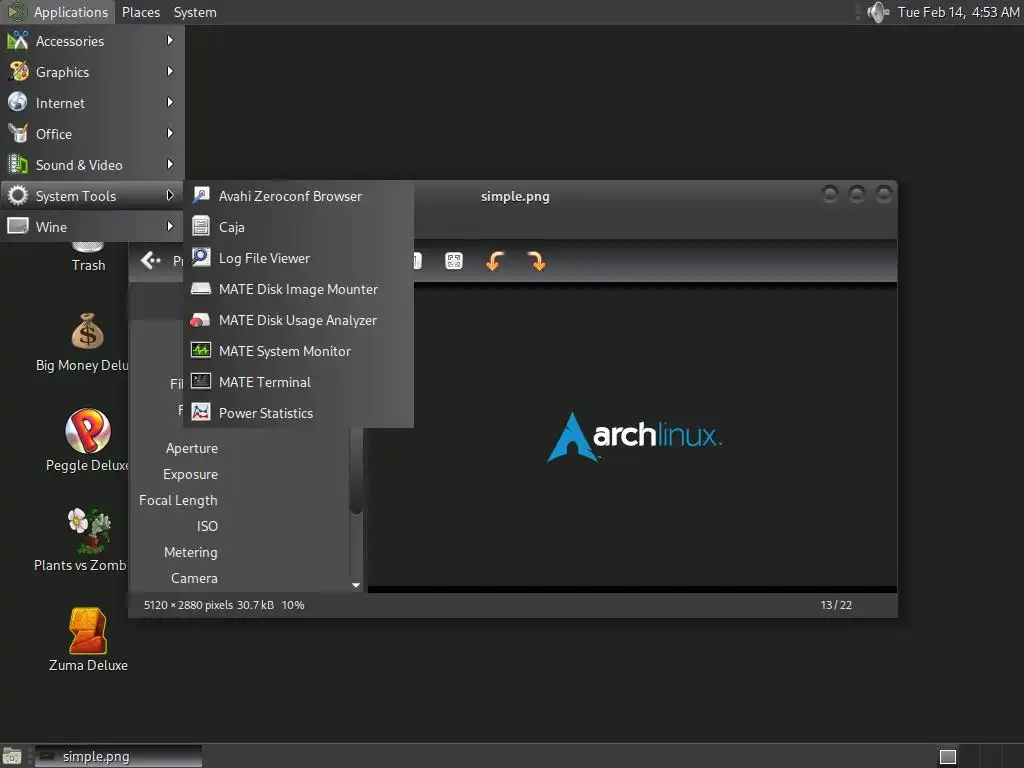Expand Graphics submenu arrow
Screen dimensions: 1024x768
click(170, 71)
